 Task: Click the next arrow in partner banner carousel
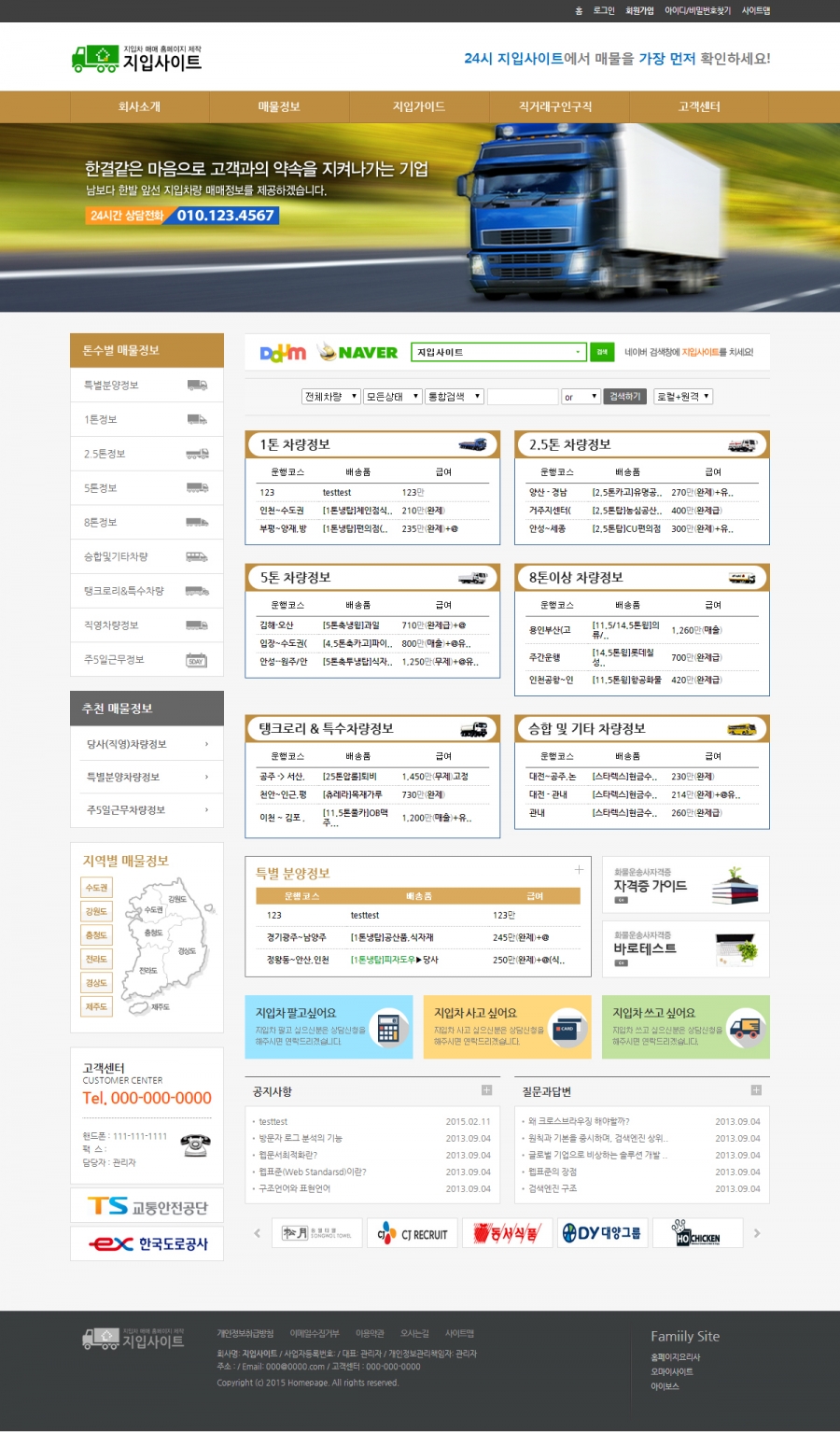[757, 1233]
